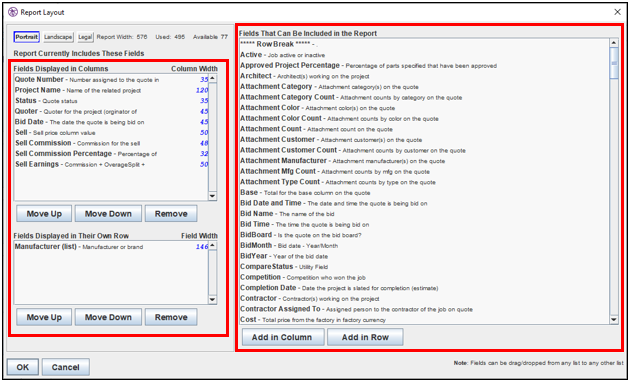Screen dimensions: 633x385
Task: Select Manufacturer (list) row field
Action: click(111, 247)
